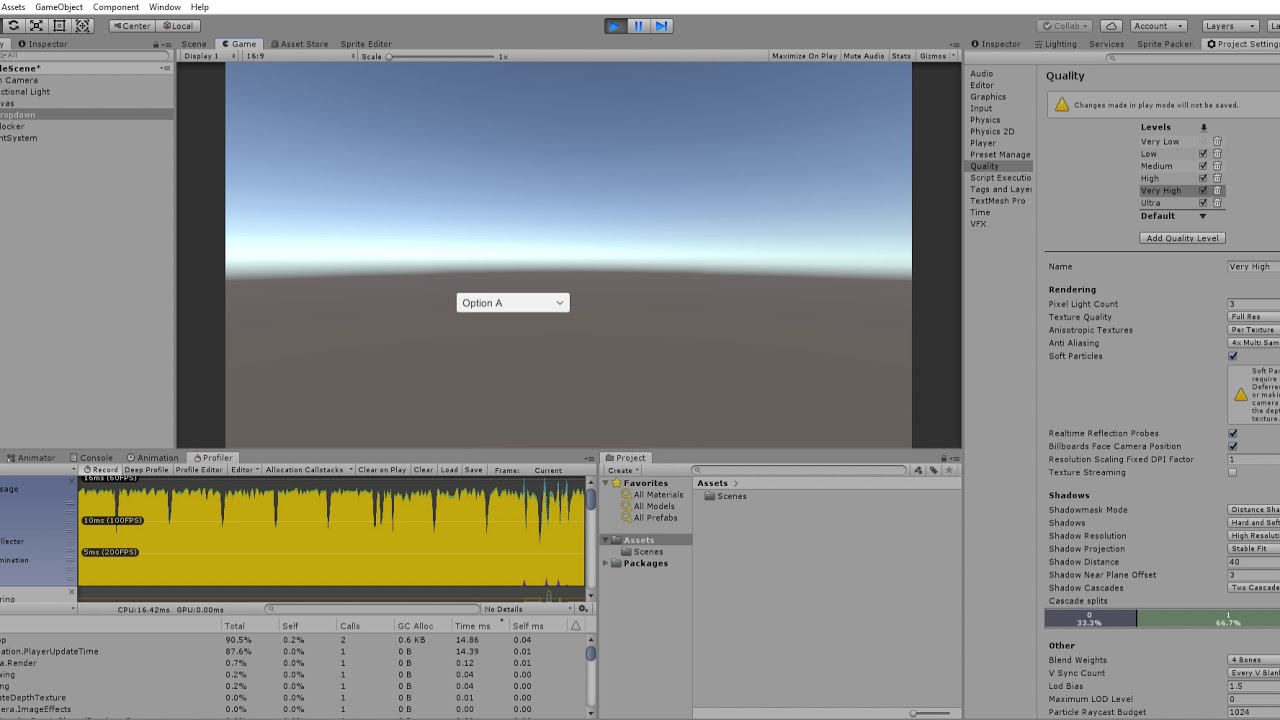
Task: Switch to the Scene tab
Action: coord(194,44)
